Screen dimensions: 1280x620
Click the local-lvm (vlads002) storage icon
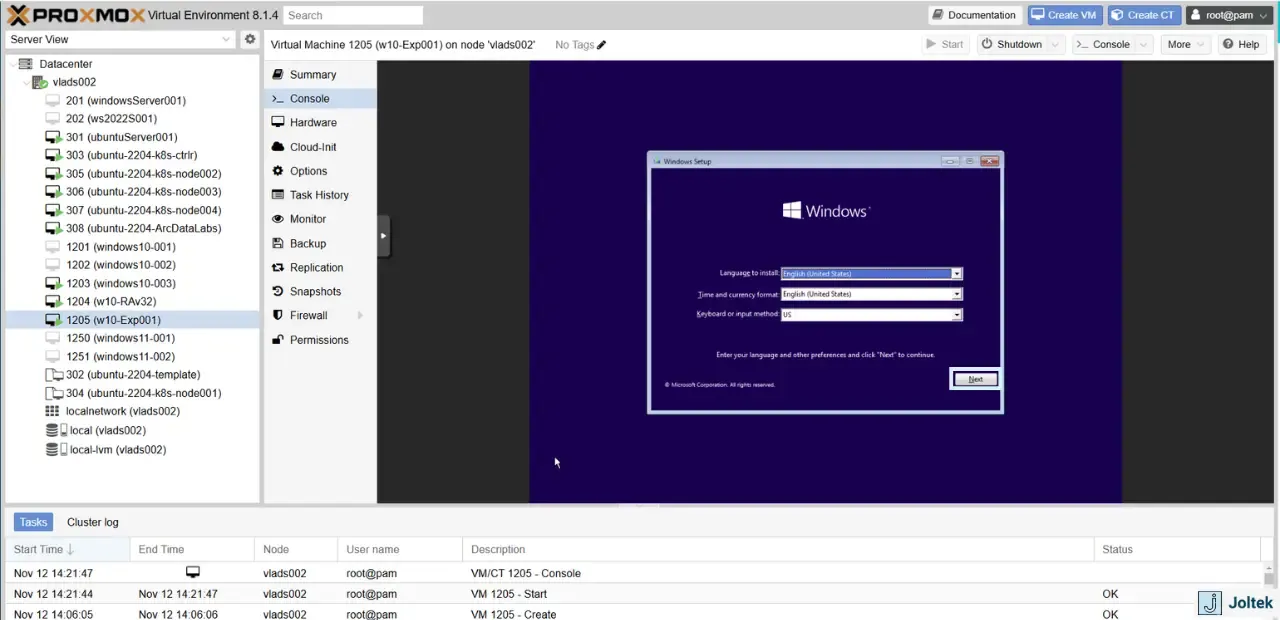tap(56, 449)
